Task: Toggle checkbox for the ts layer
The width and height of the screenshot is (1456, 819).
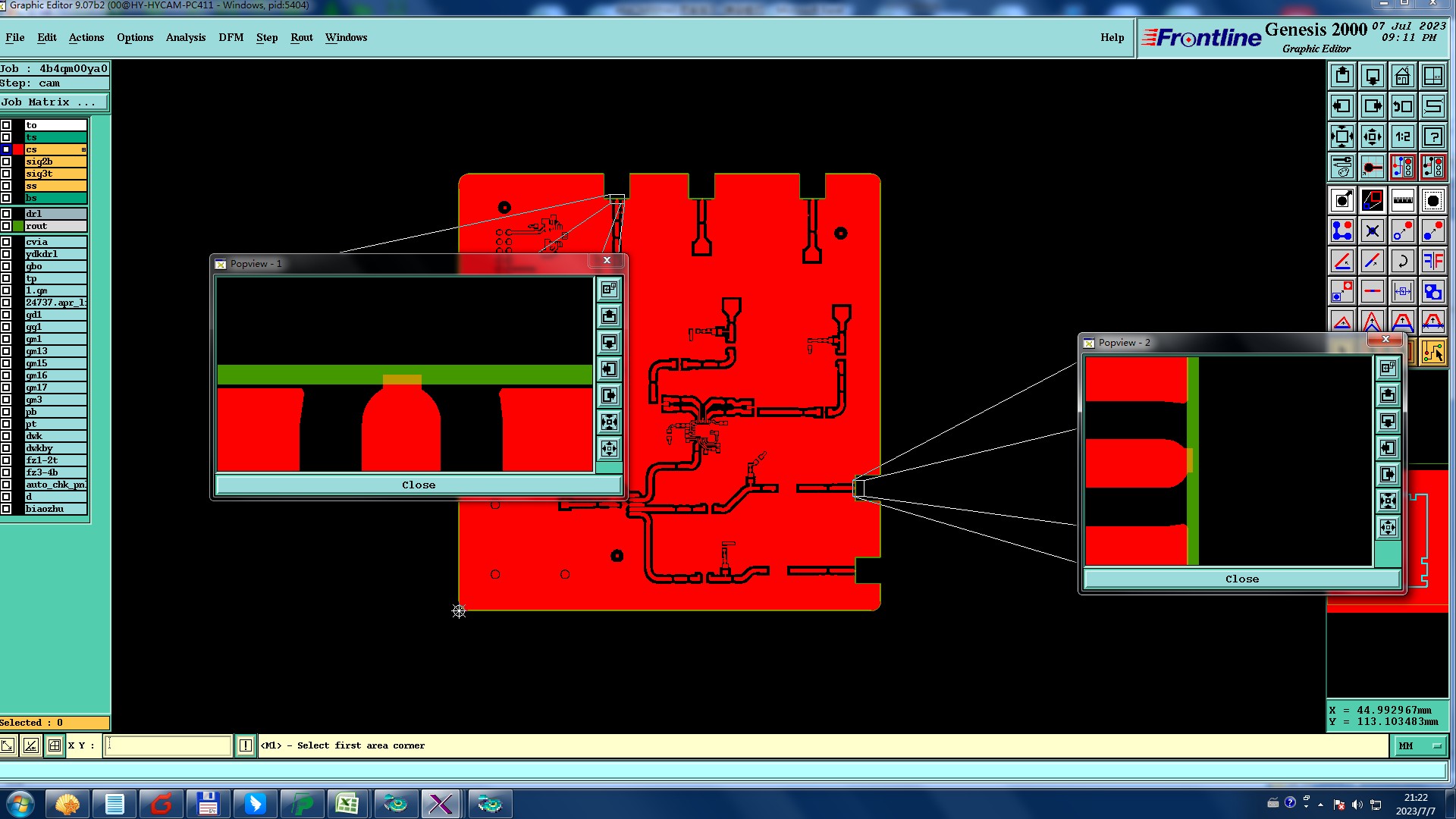Action: 6,137
